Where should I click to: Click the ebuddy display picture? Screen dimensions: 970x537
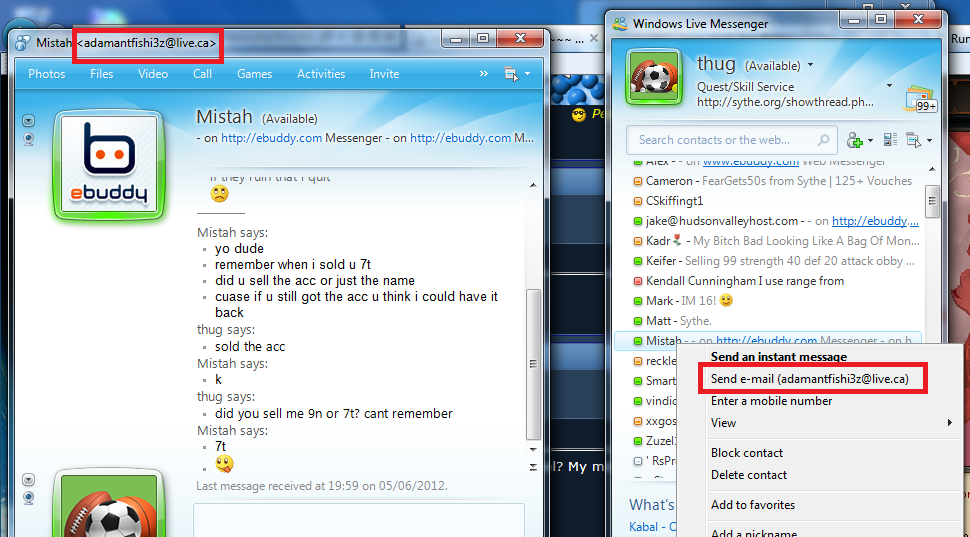[x=109, y=166]
